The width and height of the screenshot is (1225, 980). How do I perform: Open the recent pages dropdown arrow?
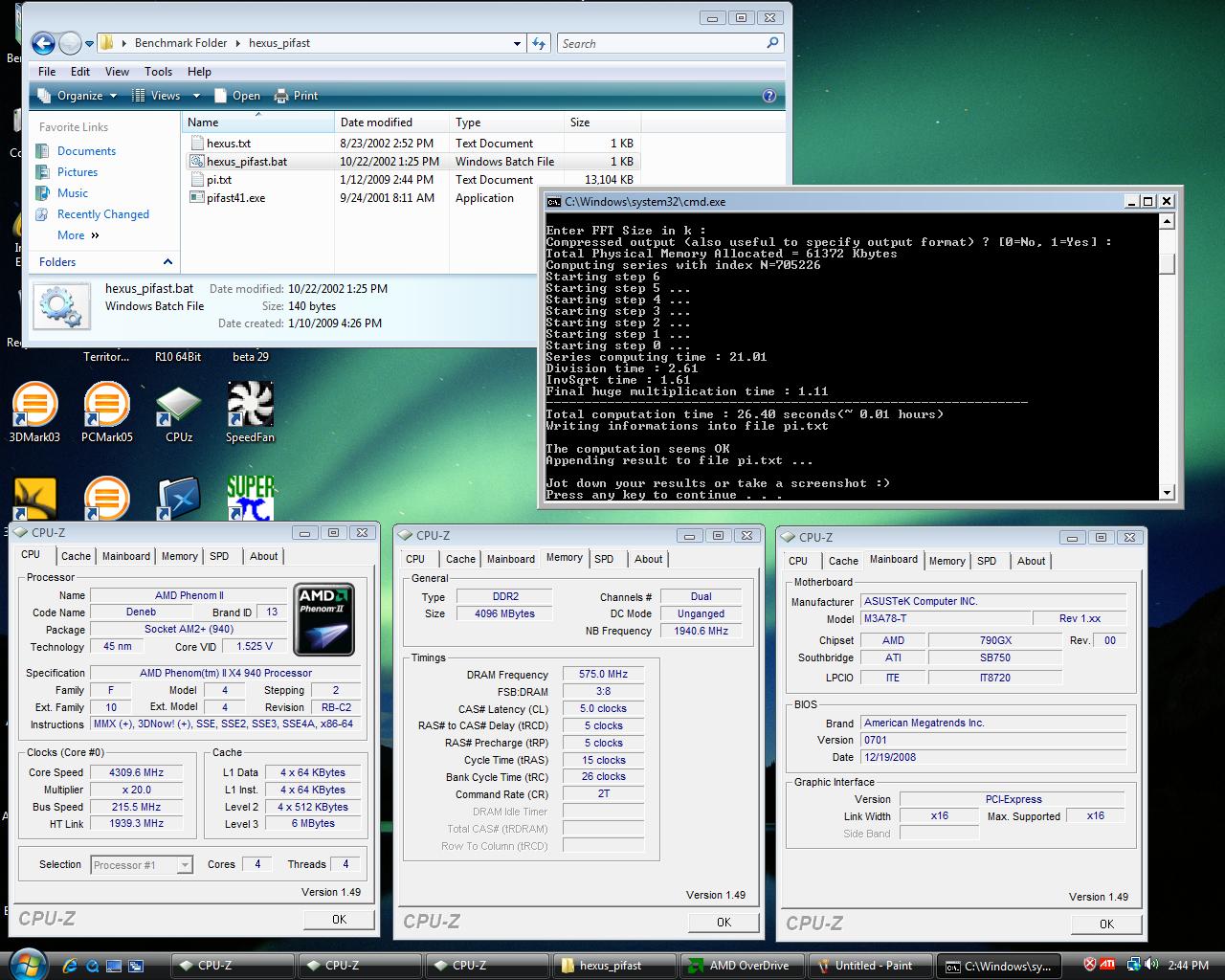tap(89, 43)
